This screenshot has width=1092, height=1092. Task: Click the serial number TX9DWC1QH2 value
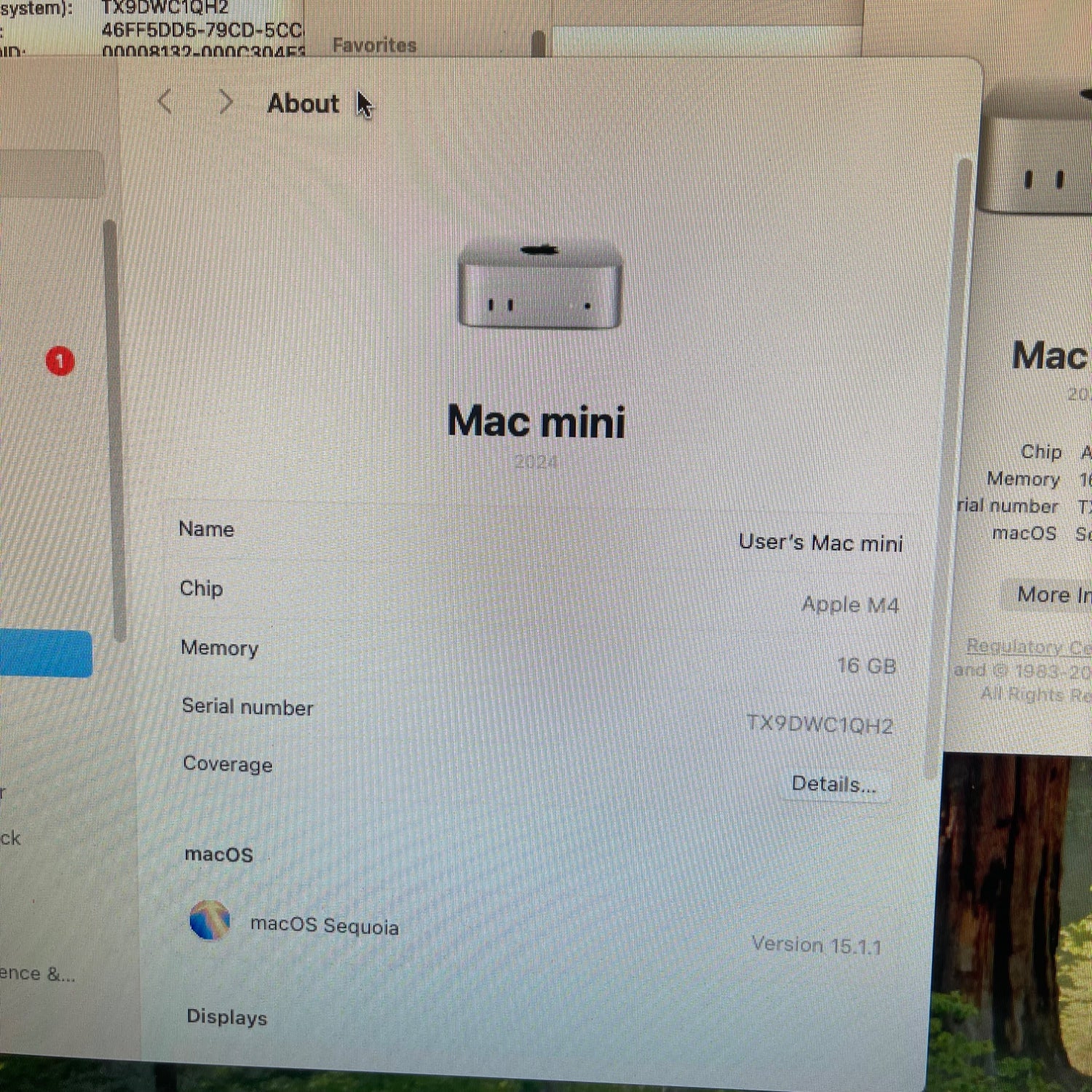820,725
